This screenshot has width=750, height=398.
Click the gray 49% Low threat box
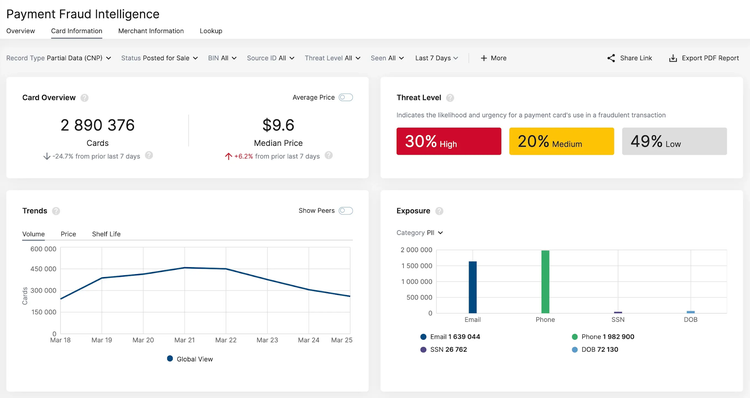click(x=674, y=141)
